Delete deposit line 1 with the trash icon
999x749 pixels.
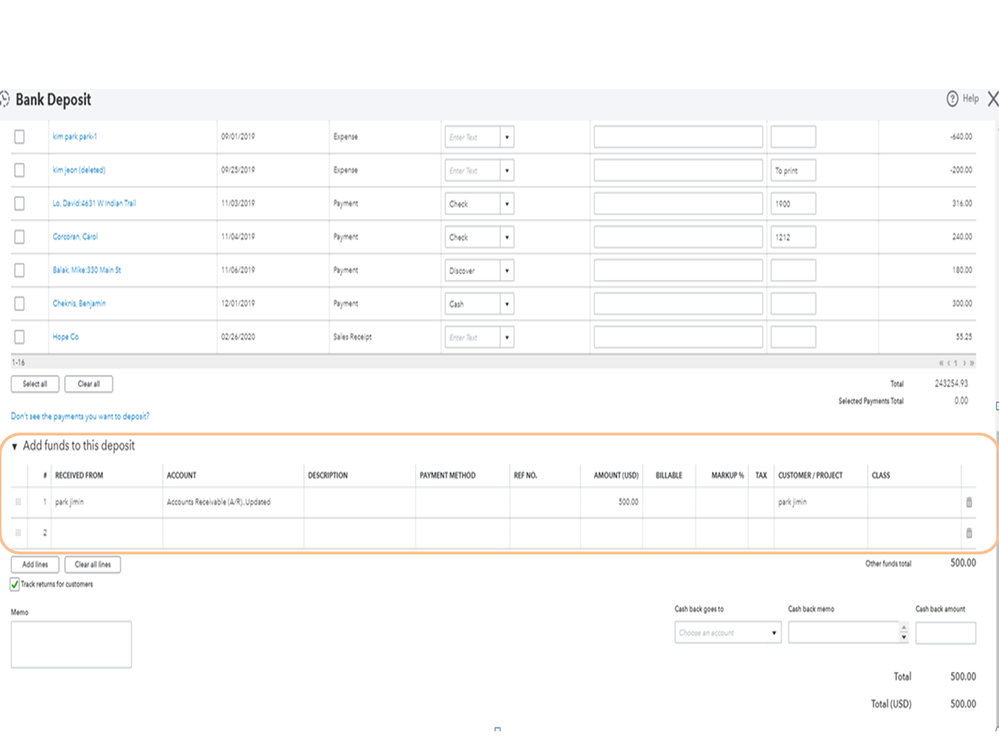(967, 502)
